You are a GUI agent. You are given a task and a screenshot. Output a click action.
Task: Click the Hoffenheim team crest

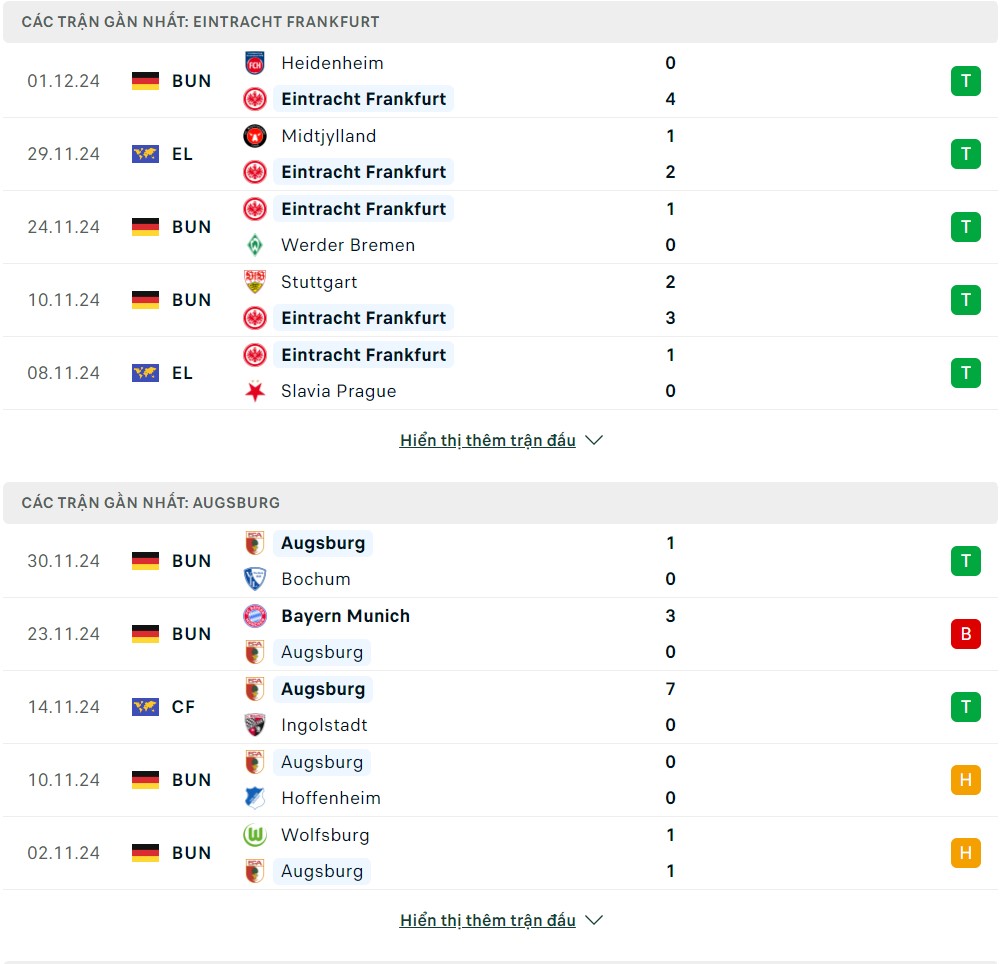255,798
